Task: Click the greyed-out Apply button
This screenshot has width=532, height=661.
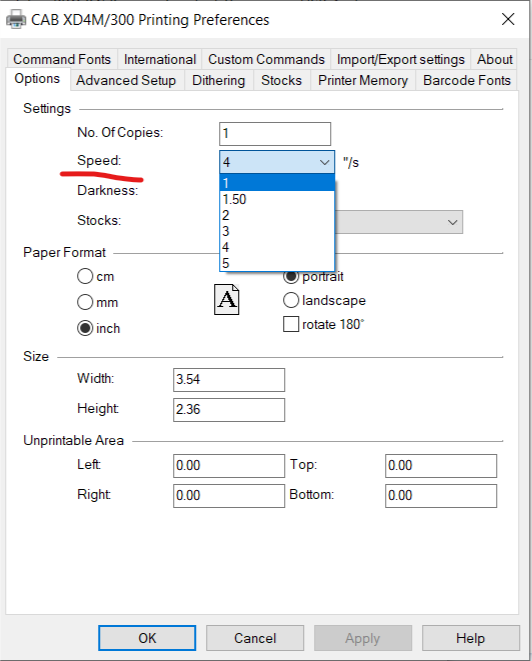Action: (x=363, y=638)
